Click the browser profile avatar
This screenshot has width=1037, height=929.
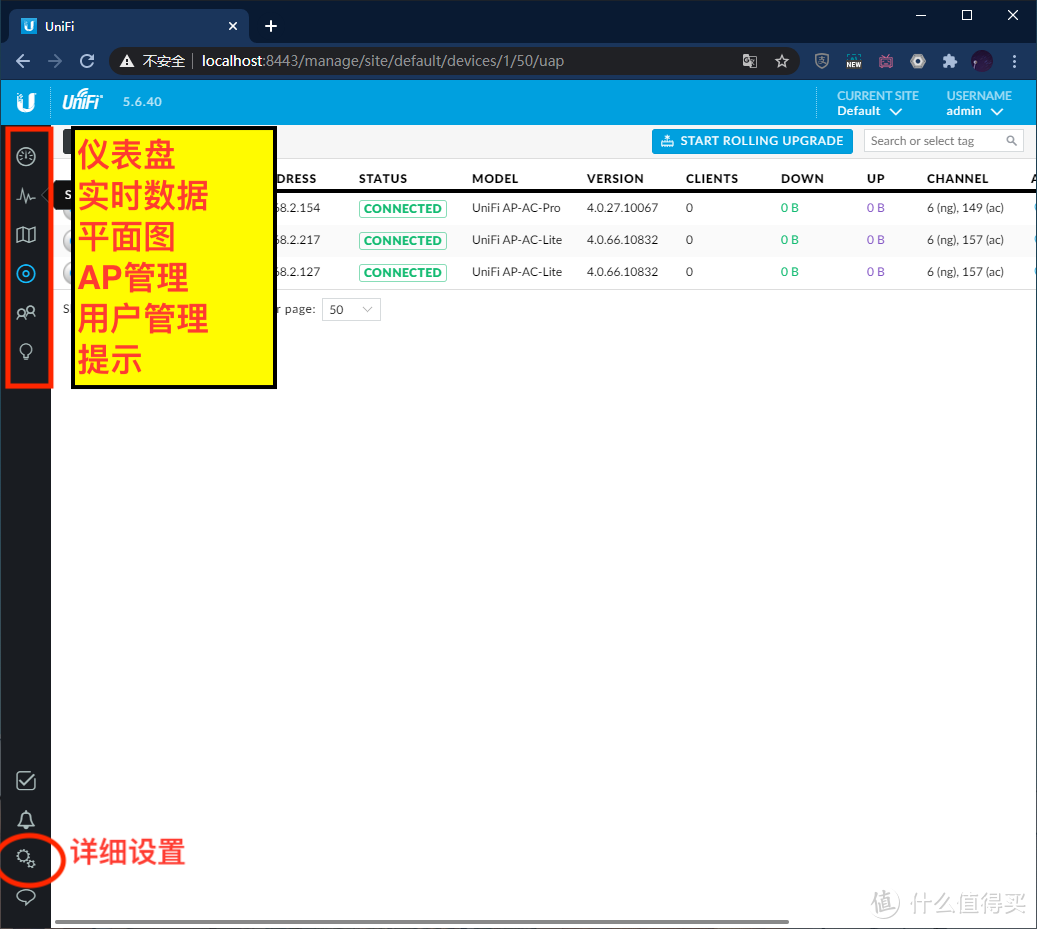point(981,61)
